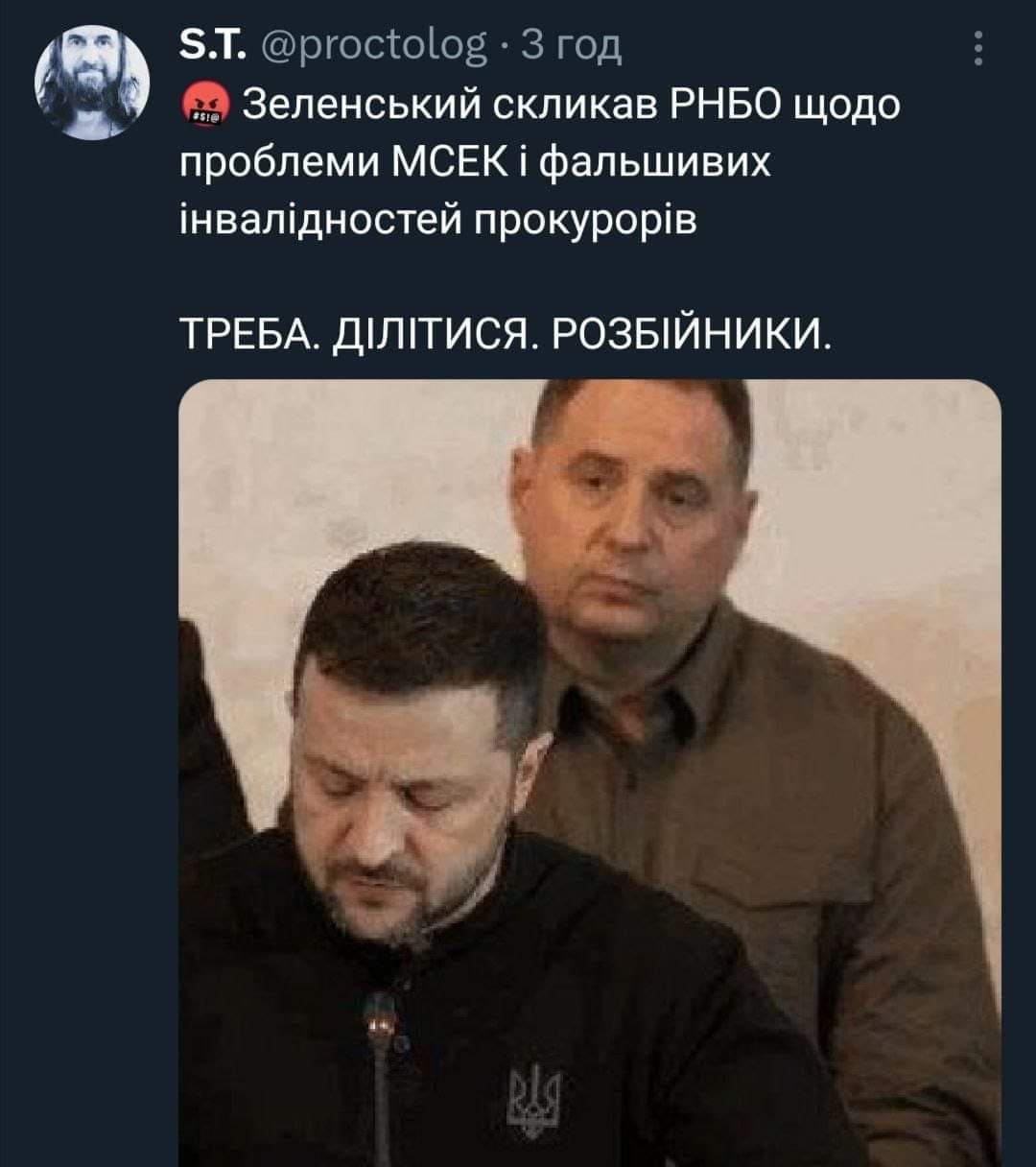Open the tweet's three-dot more options menu
Screen dimensions: 1036x1167
click(978, 50)
